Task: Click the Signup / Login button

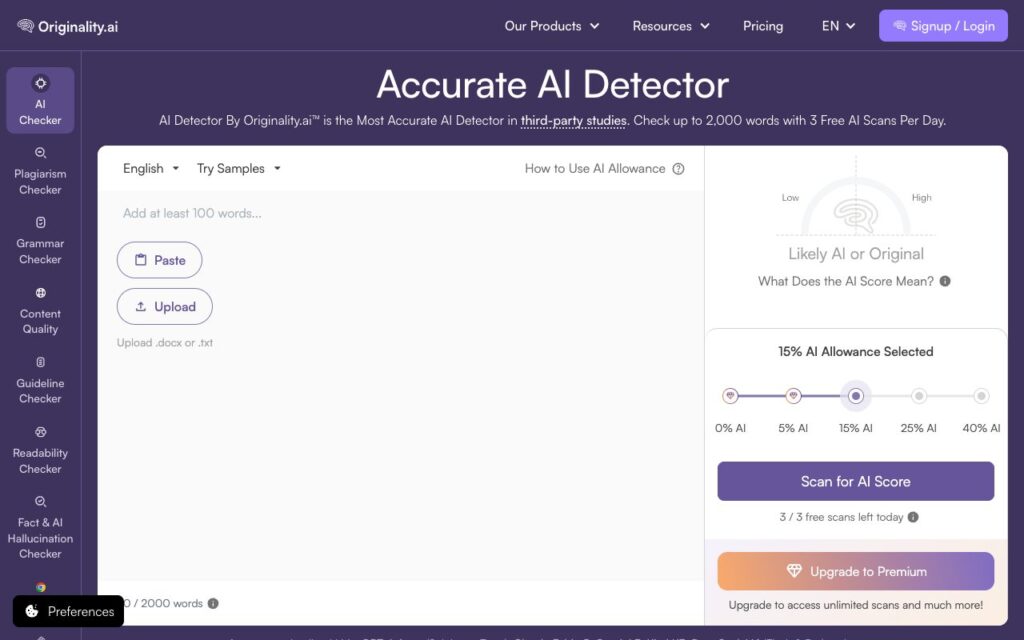Action: click(x=943, y=25)
